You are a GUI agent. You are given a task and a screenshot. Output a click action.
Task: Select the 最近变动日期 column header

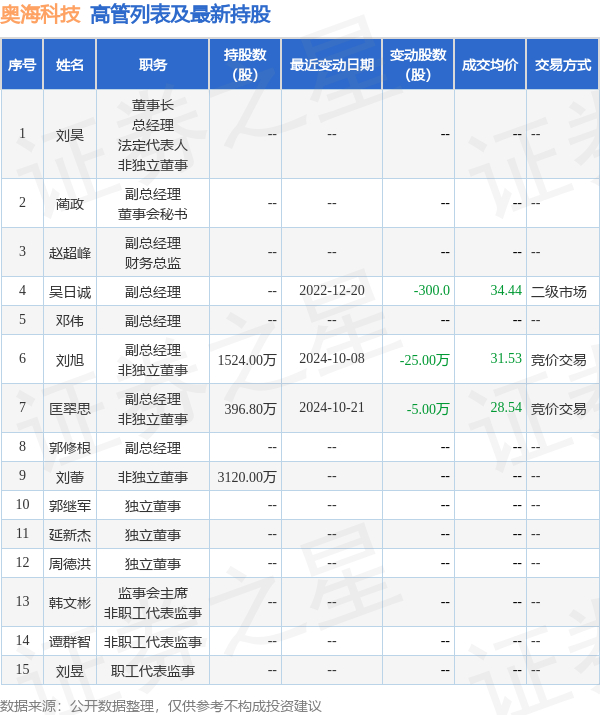pyautogui.click(x=332, y=65)
